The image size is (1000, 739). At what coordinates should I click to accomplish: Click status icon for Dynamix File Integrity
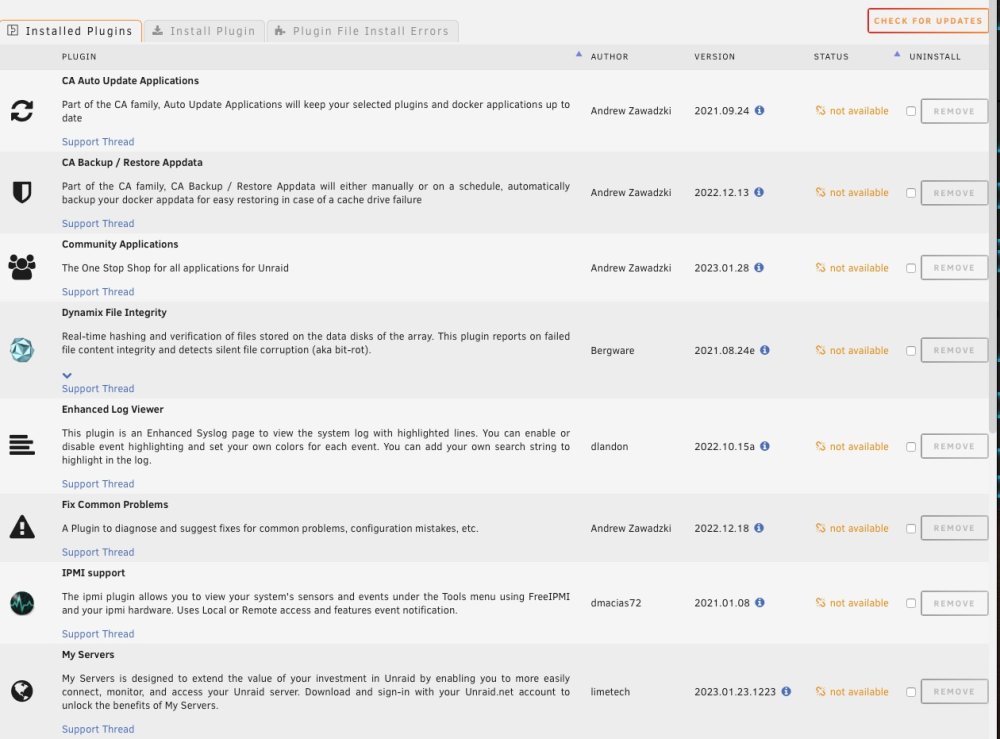[820, 350]
